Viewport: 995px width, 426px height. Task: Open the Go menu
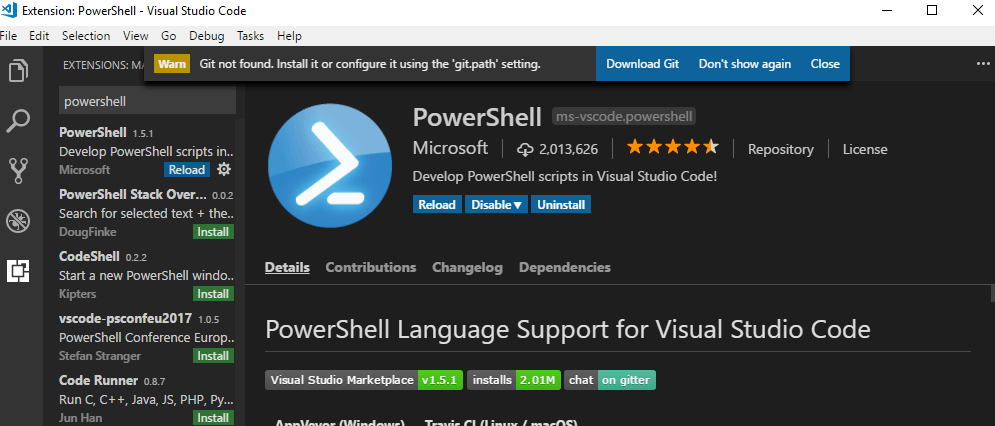click(x=168, y=36)
